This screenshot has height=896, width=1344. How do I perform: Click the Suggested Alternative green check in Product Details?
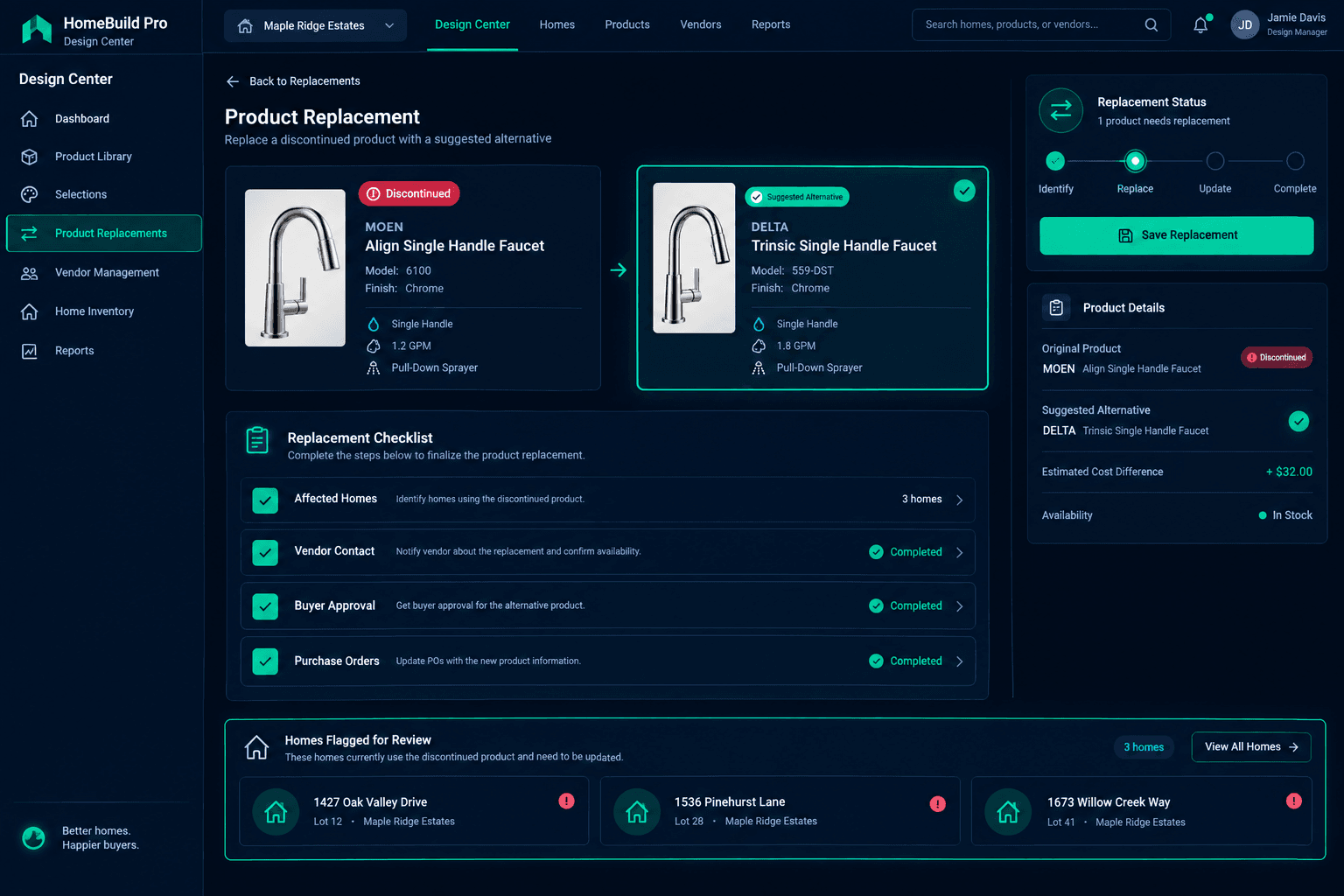point(1298,422)
